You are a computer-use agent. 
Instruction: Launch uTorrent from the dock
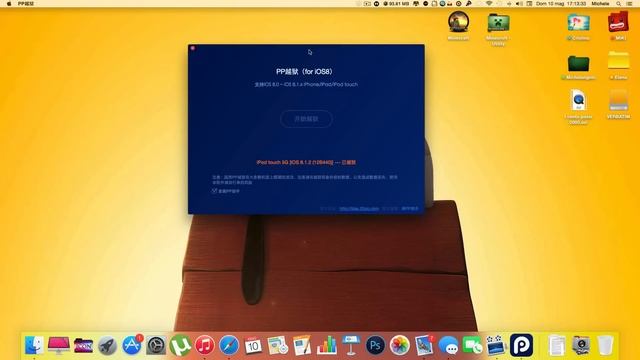[x=180, y=345]
